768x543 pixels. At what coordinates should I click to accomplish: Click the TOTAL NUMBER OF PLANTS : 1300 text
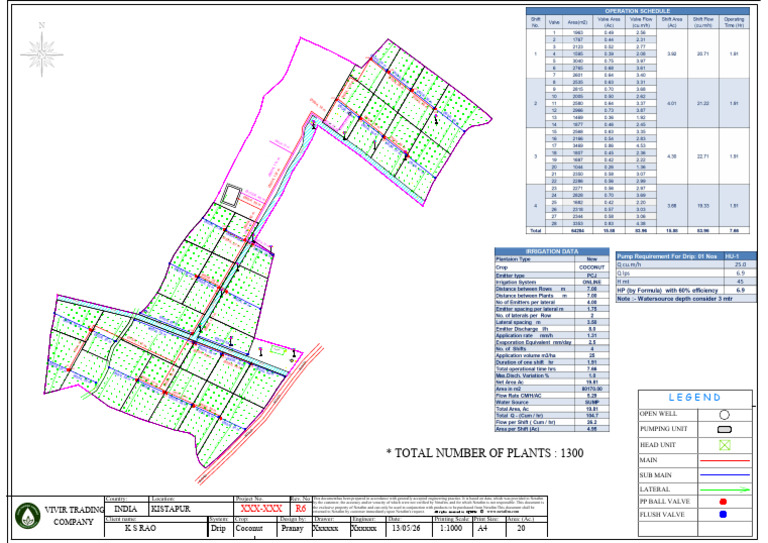485,453
